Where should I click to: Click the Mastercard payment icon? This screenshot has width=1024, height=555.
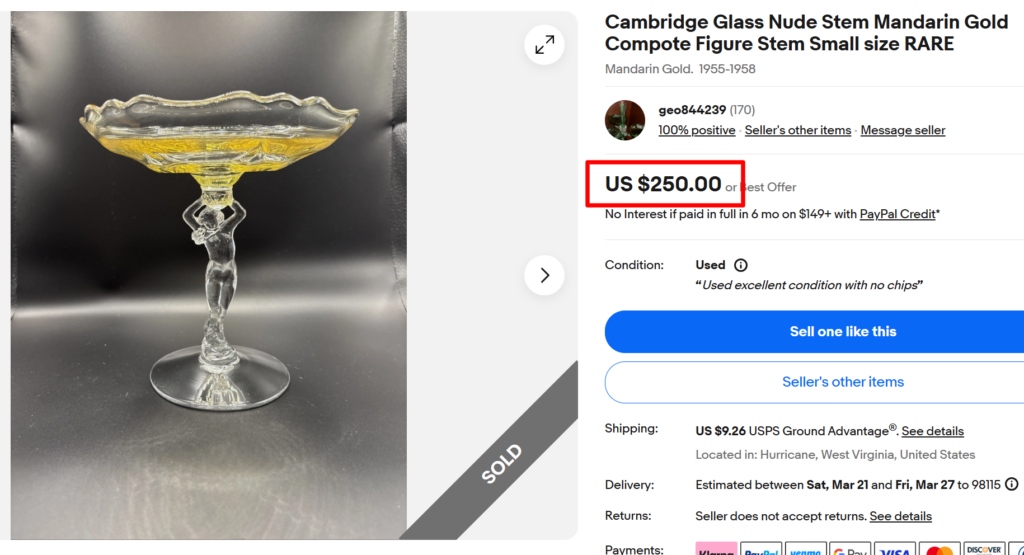(x=939, y=549)
